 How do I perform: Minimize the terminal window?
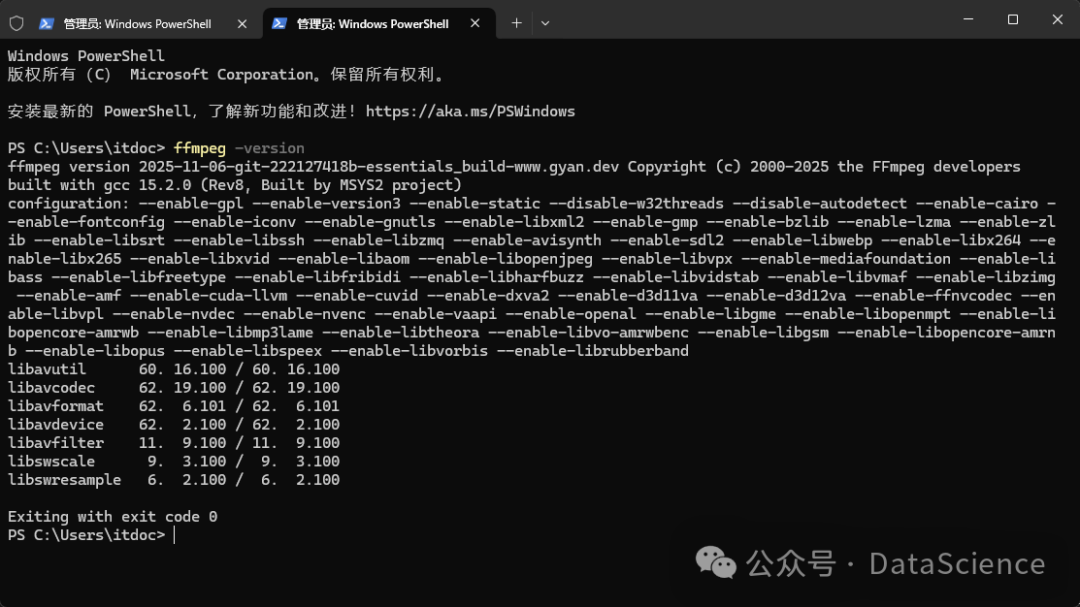[x=968, y=19]
